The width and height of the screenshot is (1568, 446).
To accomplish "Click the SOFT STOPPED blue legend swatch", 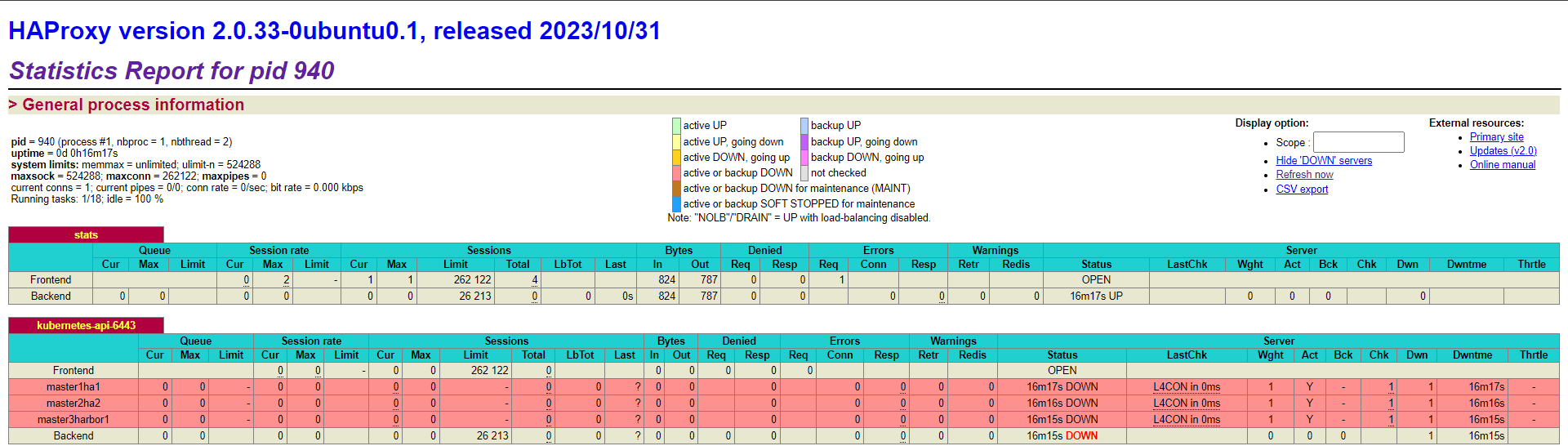I will pos(676,203).
